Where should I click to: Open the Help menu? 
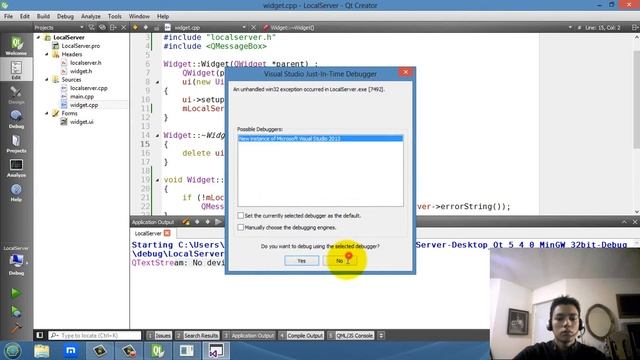pos(163,16)
